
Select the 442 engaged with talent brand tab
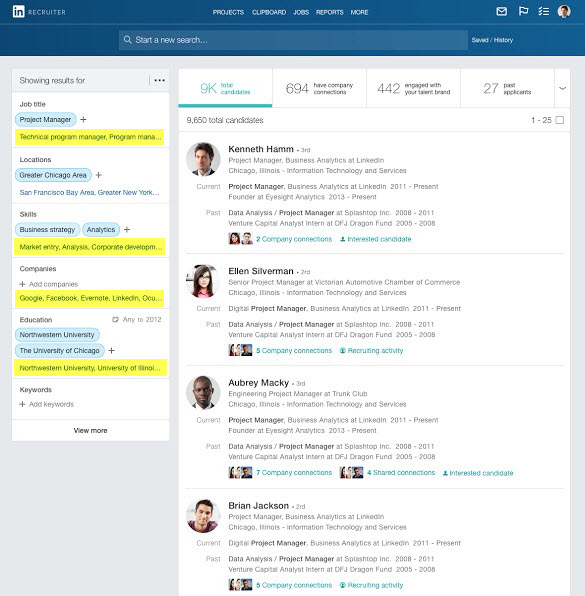(414, 88)
